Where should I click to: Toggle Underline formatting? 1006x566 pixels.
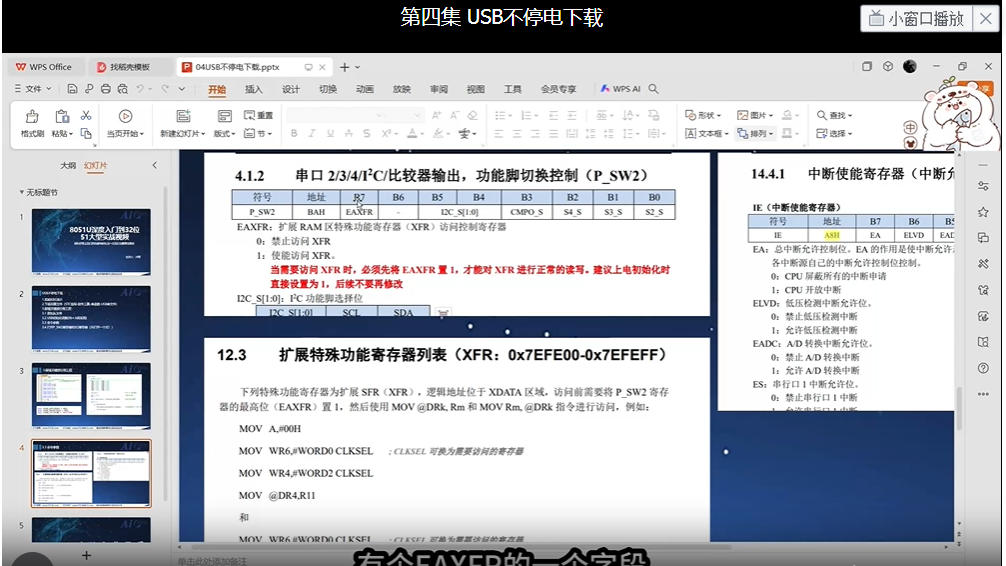coord(330,133)
